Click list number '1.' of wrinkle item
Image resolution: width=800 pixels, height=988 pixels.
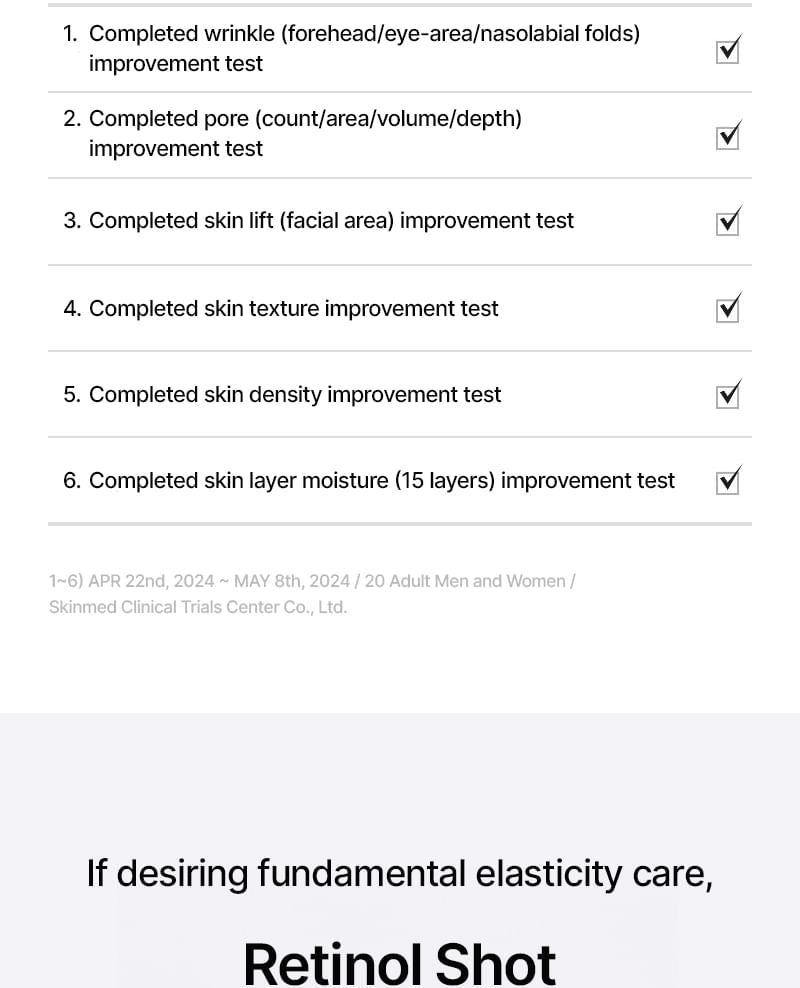pyautogui.click(x=71, y=33)
